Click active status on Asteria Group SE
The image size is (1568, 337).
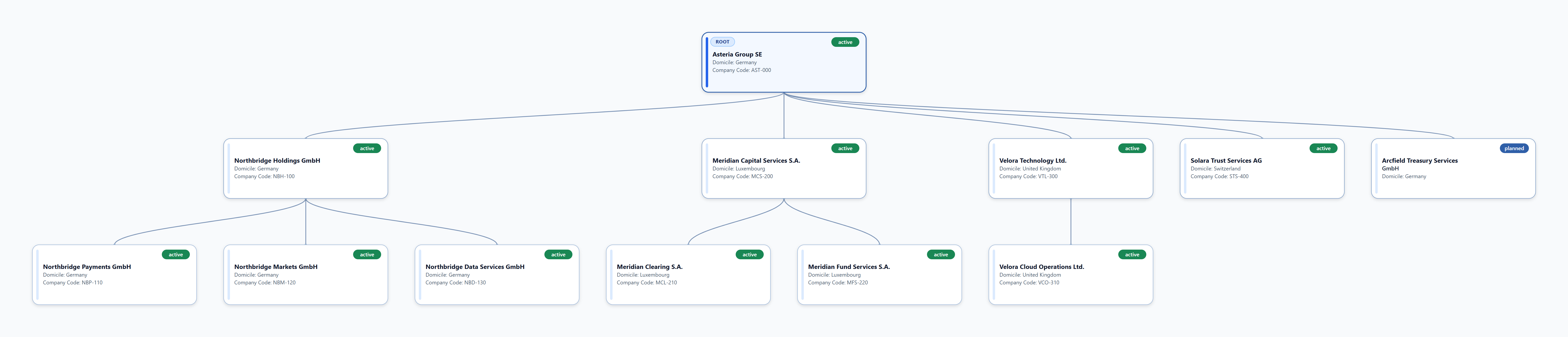[x=845, y=42]
